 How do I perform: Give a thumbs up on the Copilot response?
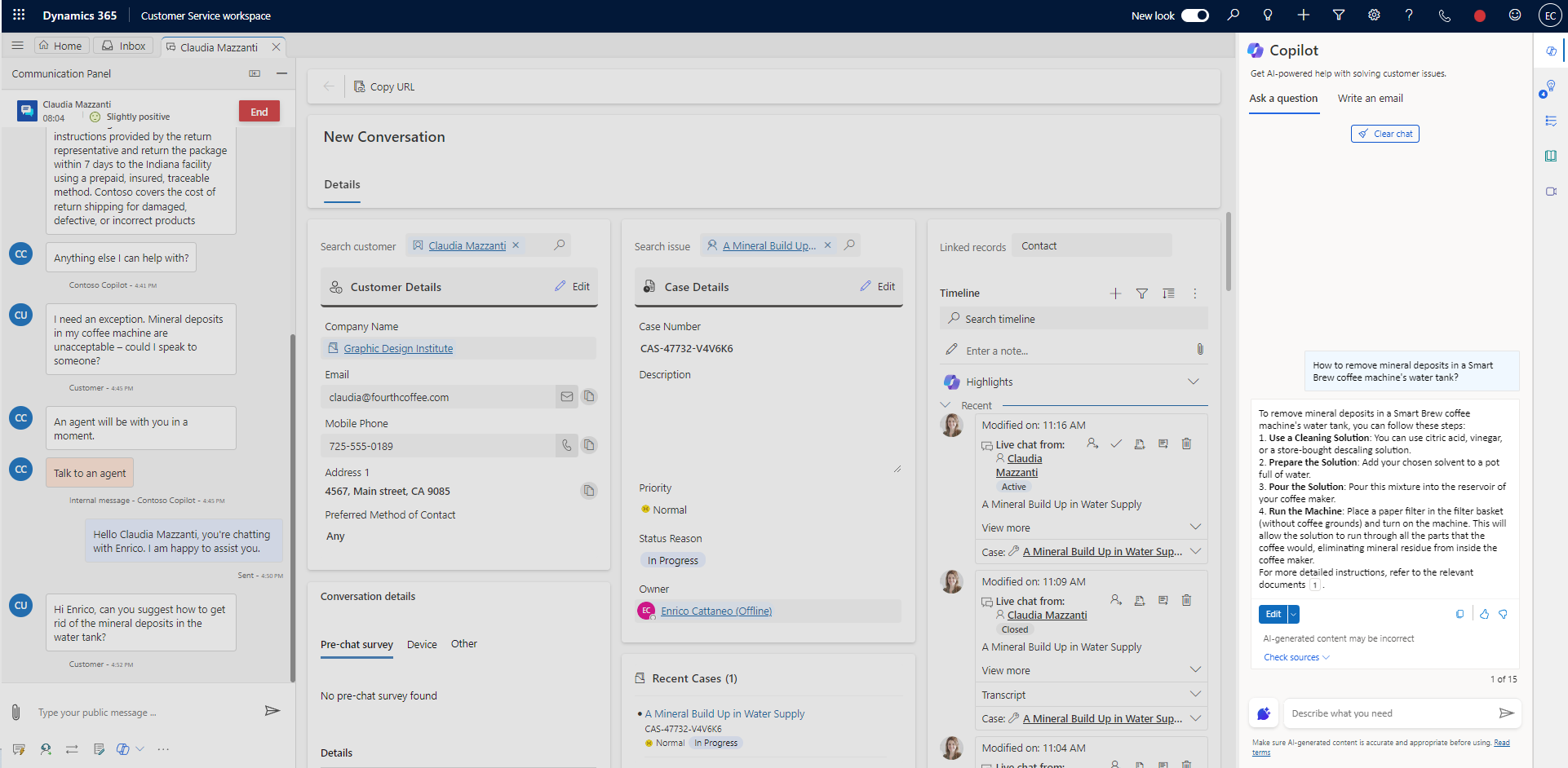1484,614
